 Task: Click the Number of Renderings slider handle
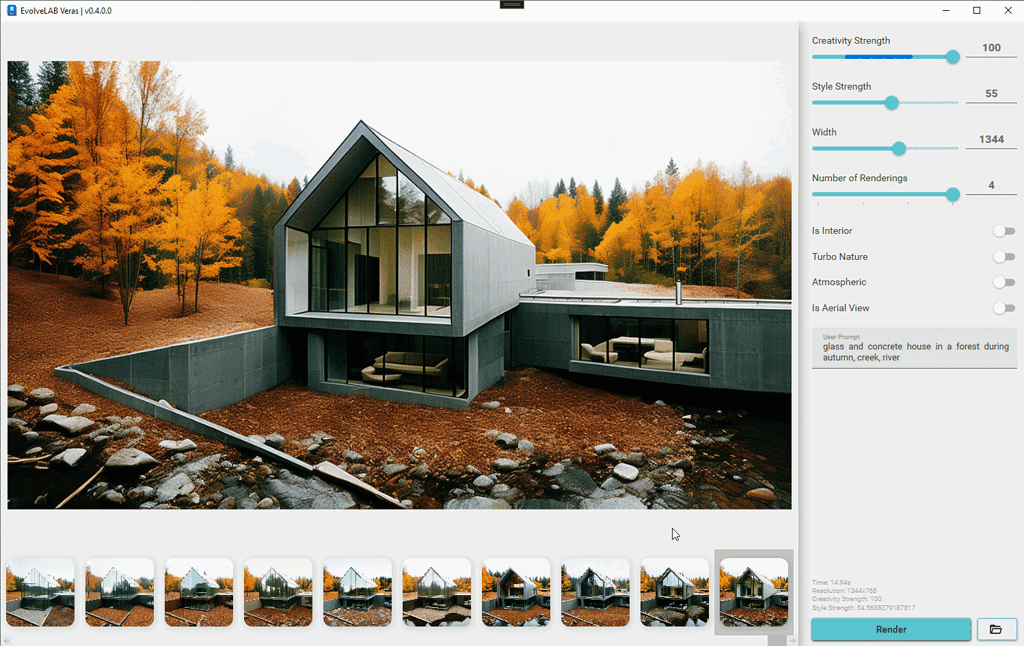952,195
